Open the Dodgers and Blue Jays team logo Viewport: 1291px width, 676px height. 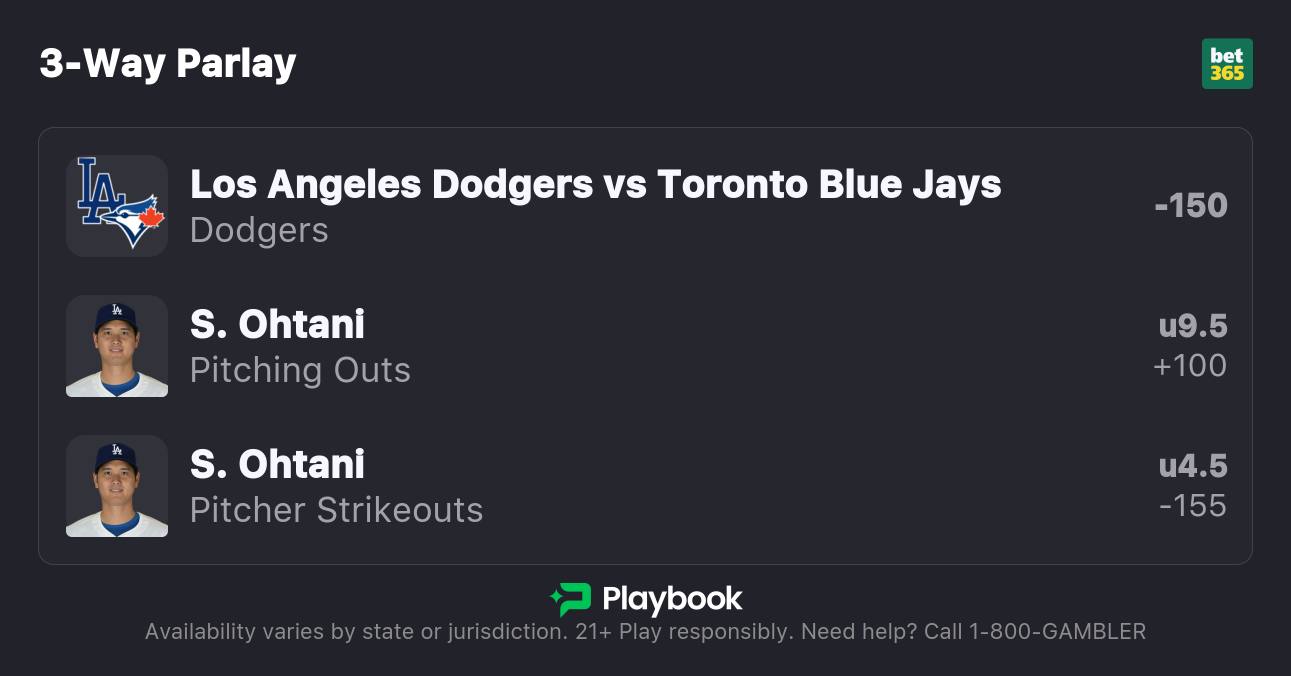(x=117, y=206)
